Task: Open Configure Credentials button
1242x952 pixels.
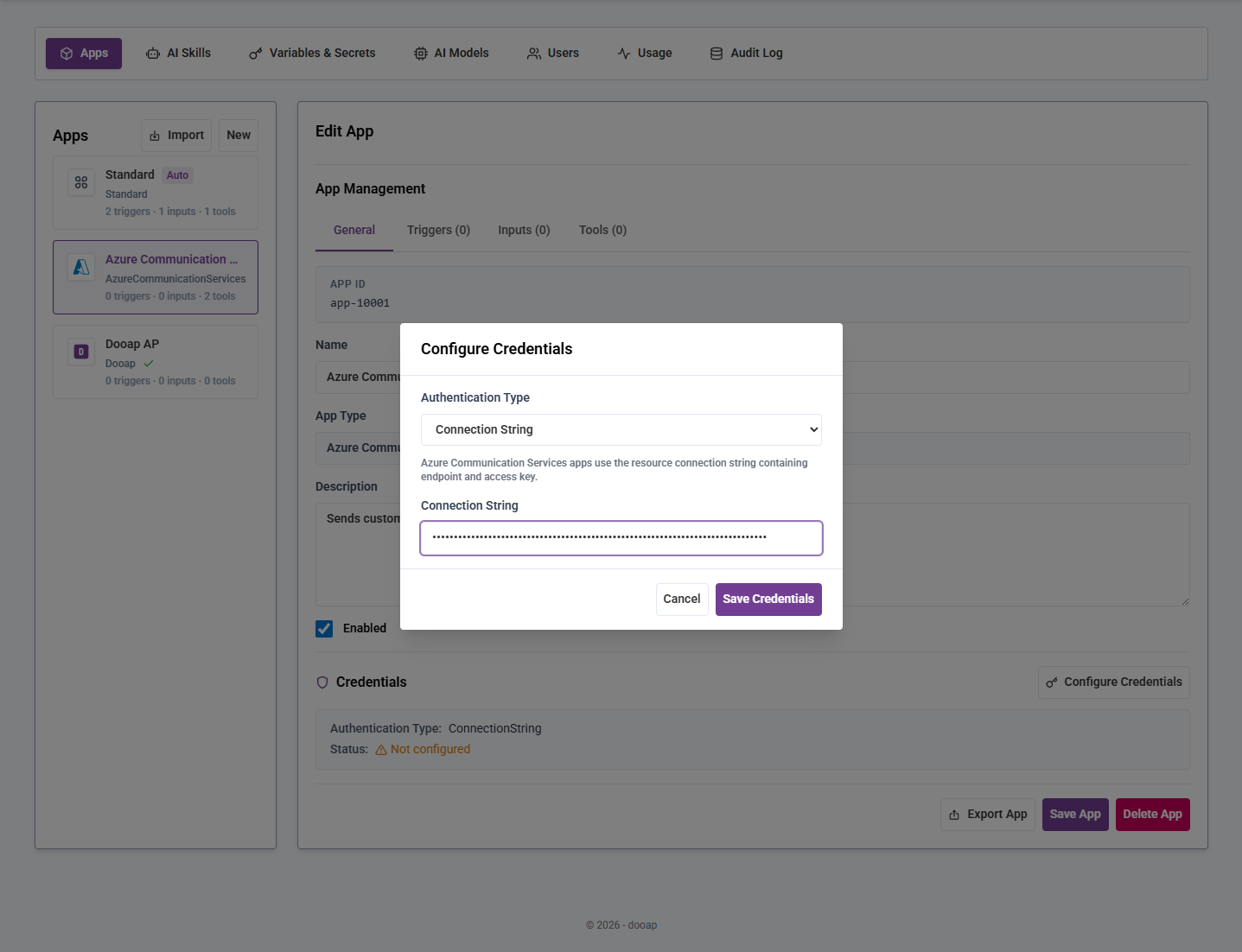Action: pyautogui.click(x=1114, y=682)
